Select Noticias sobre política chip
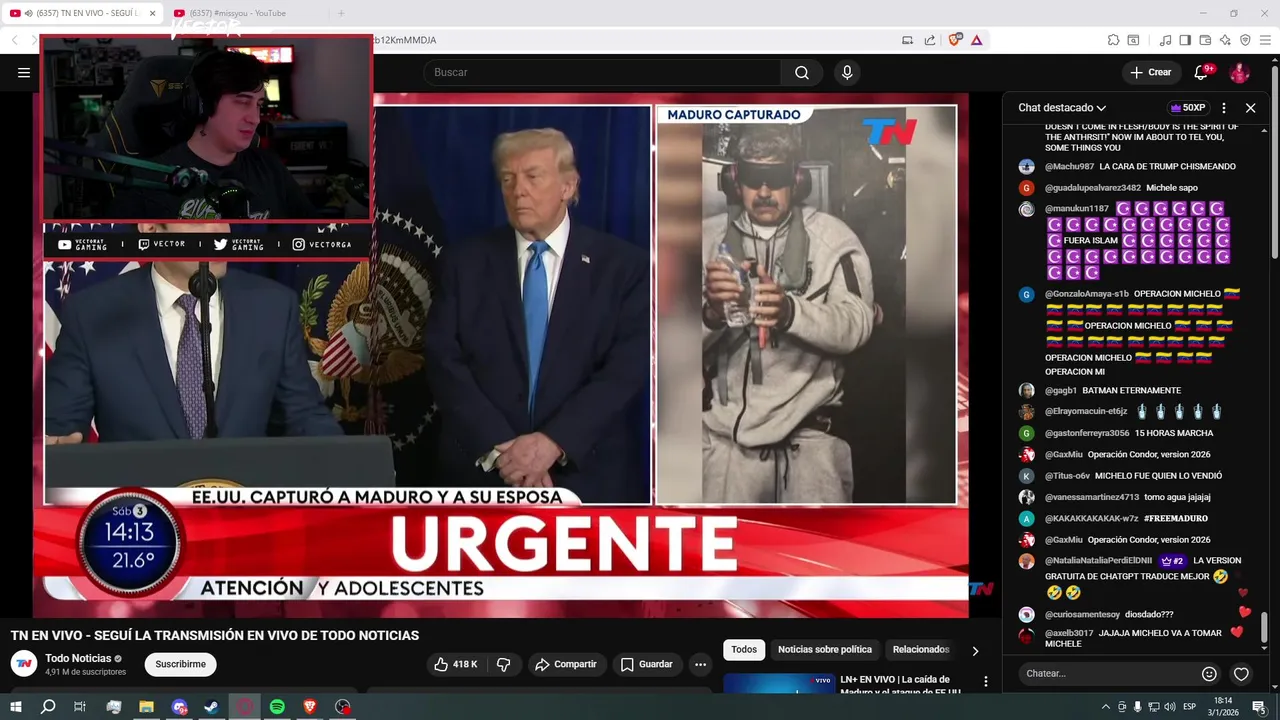The width and height of the screenshot is (1280, 720). point(825,649)
